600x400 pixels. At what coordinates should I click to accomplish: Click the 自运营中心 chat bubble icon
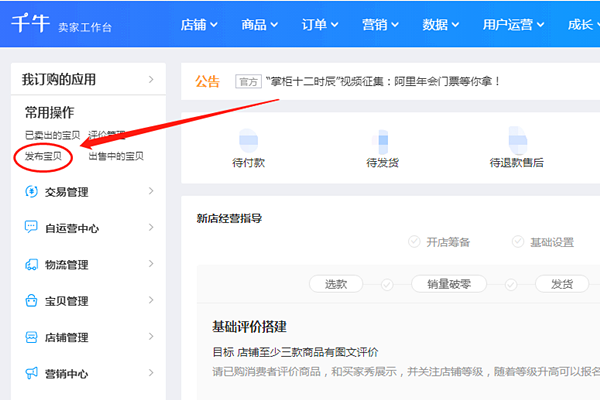tap(31, 227)
